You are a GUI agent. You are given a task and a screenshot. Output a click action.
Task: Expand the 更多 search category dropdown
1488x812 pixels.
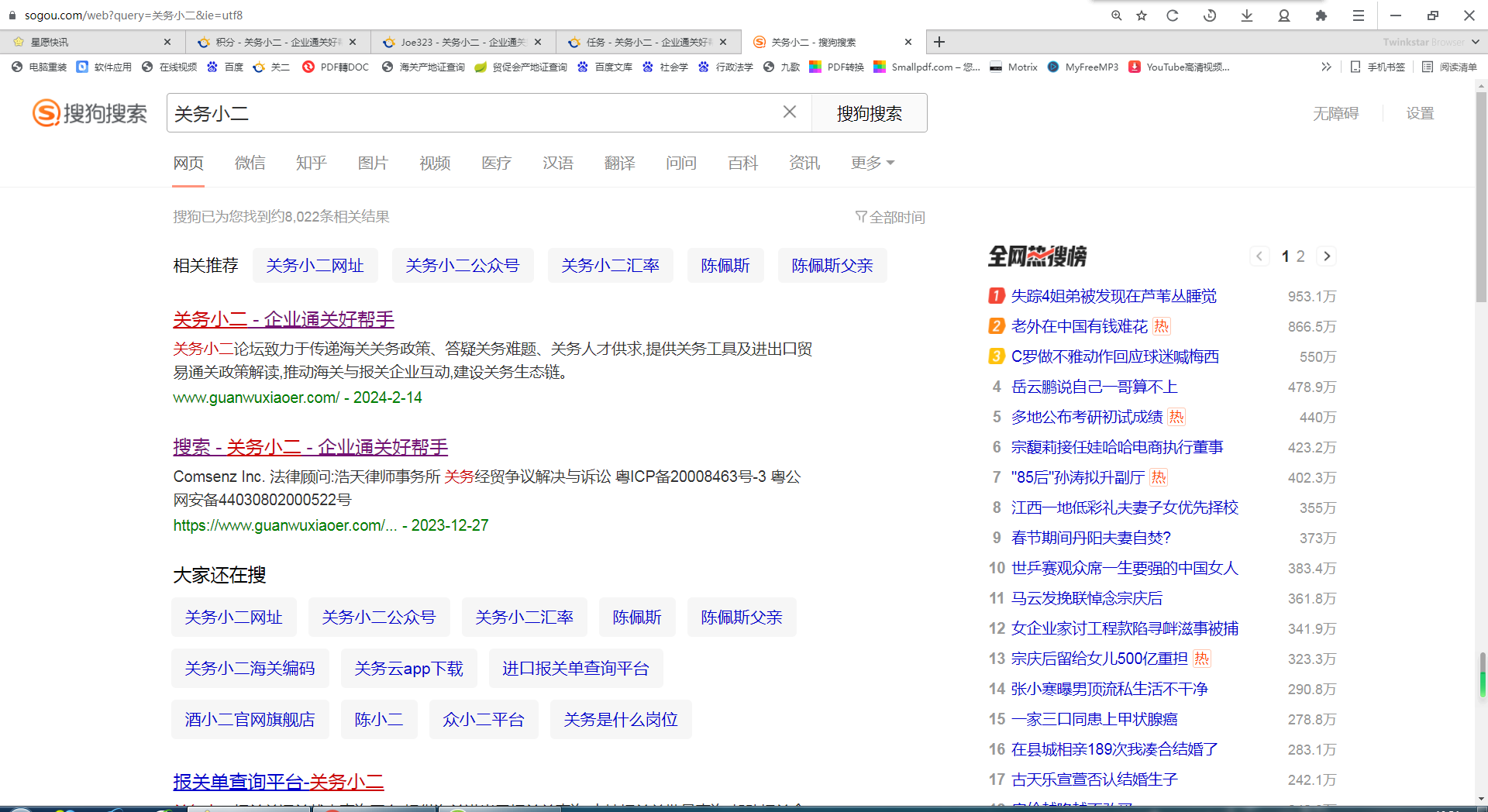(x=873, y=163)
